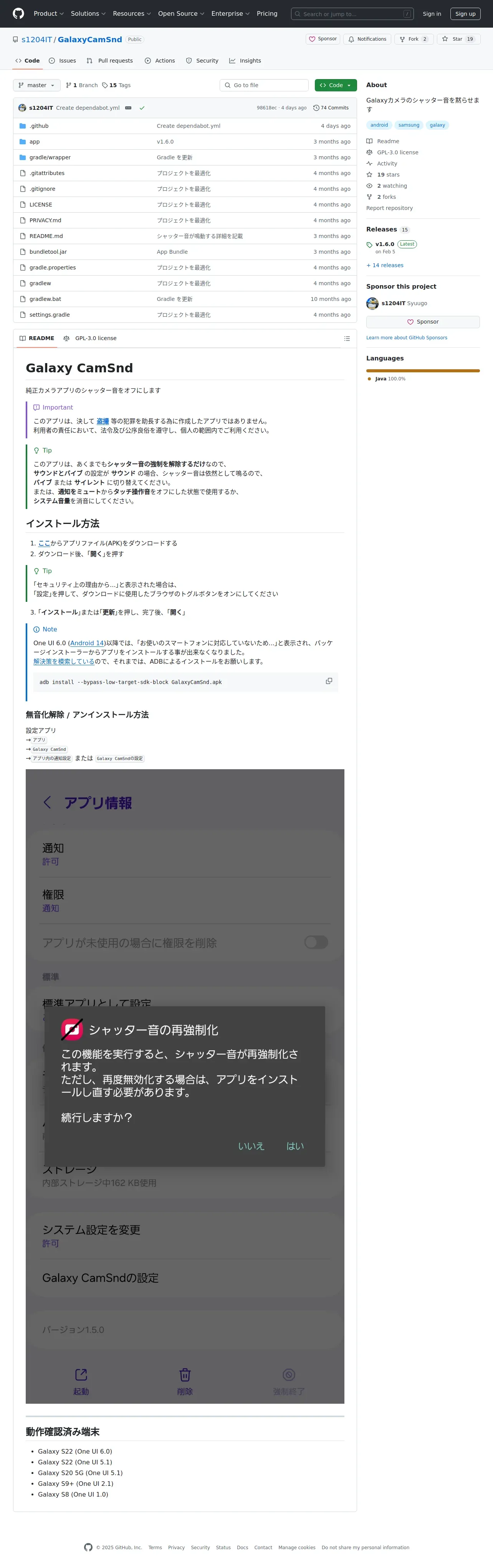The width and height of the screenshot is (493, 1568).
Task: Copy the adb install command
Action: [329, 681]
